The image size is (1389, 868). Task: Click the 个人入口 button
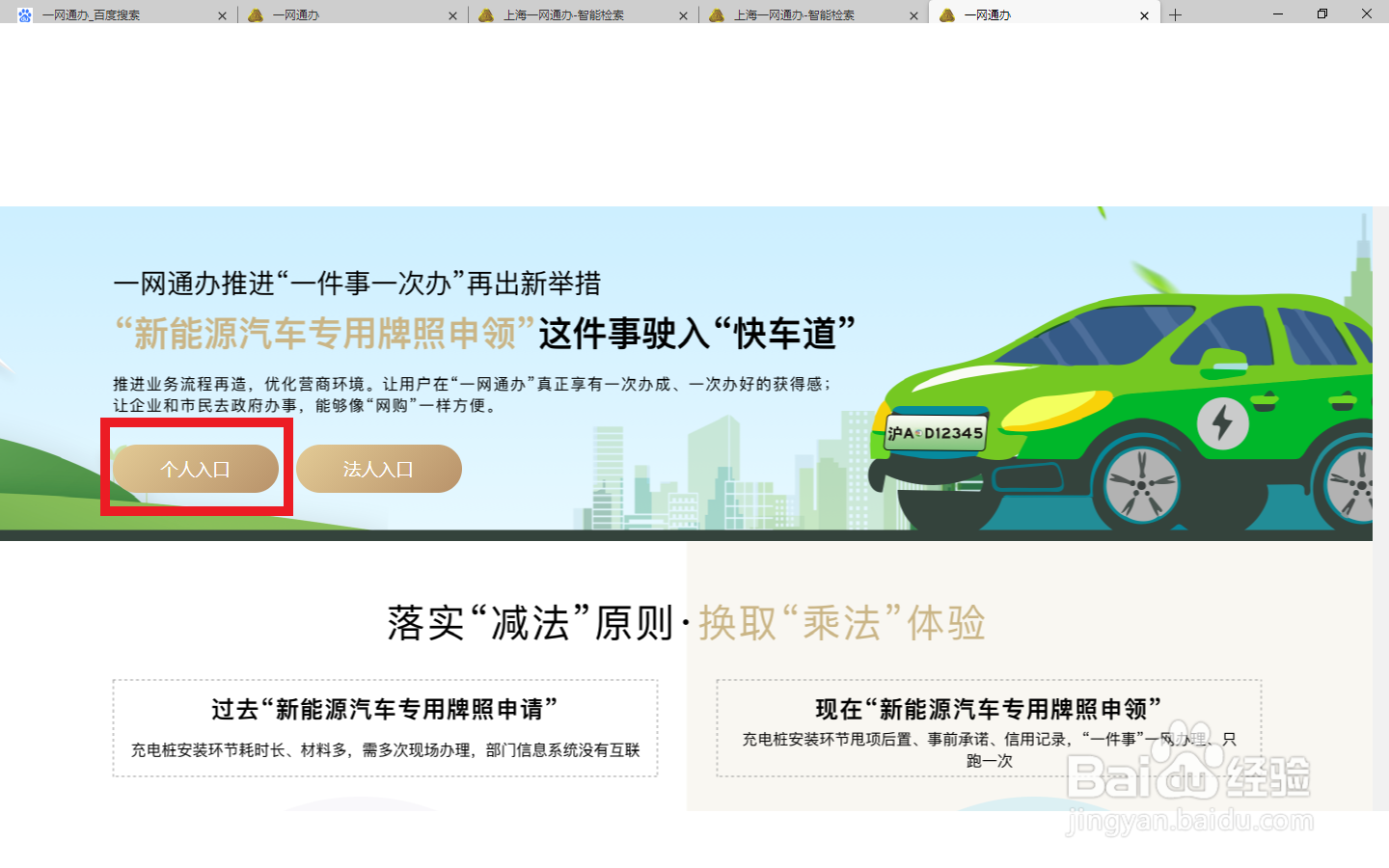194,469
